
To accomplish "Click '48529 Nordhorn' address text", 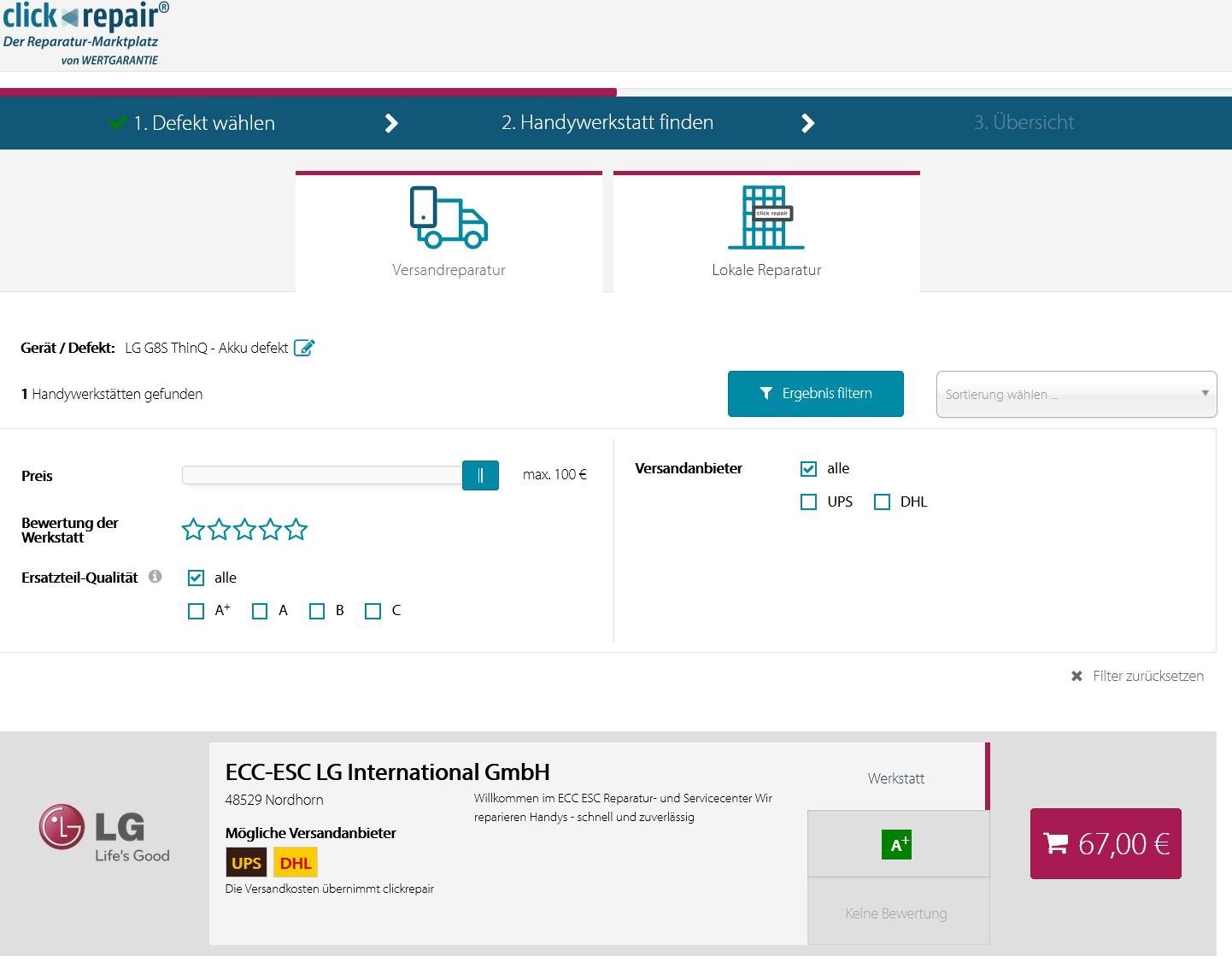I will click(274, 800).
